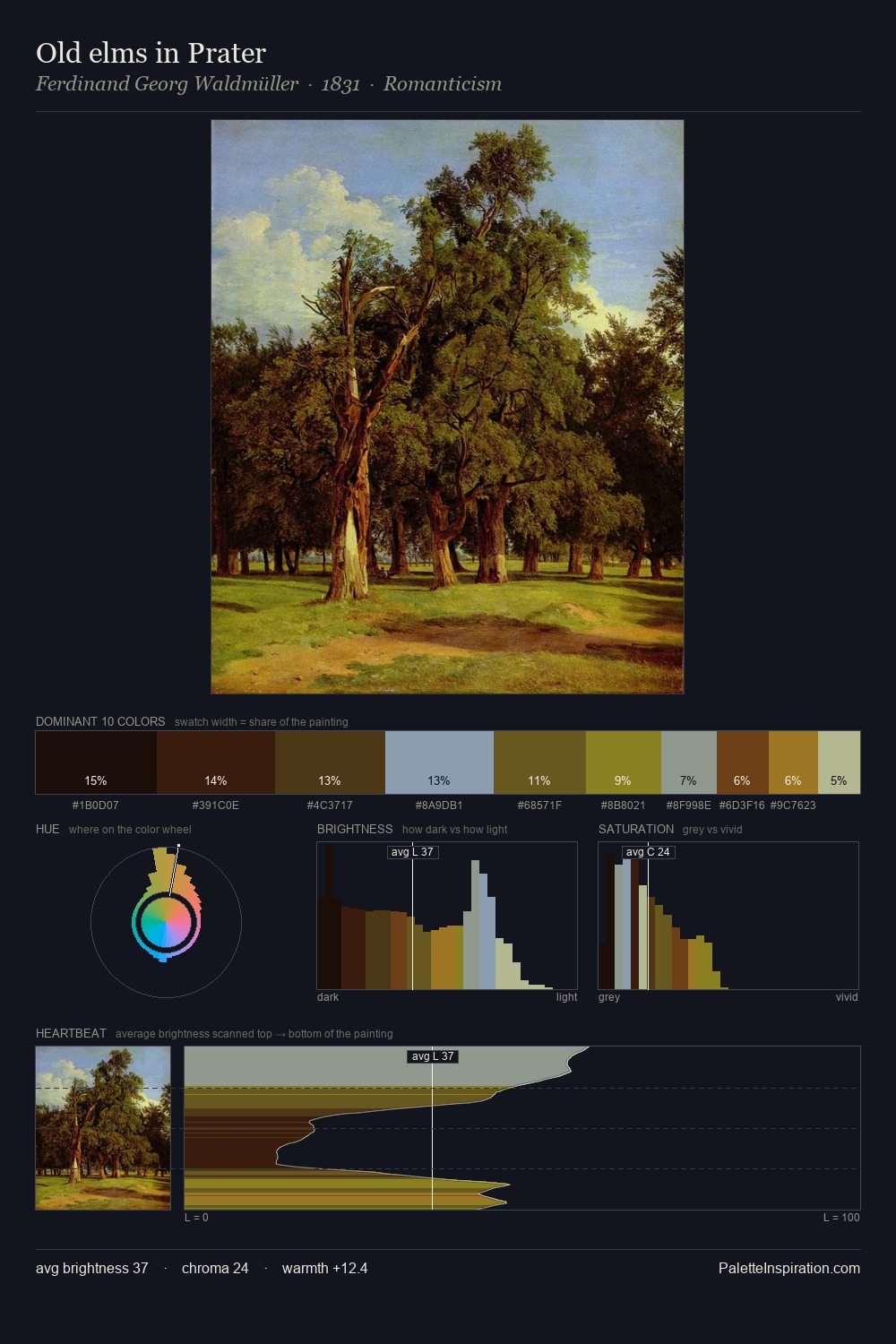This screenshot has height=1344, width=896.
Task: Pick the #4C3717 brown 13% swatch
Action: click(330, 762)
